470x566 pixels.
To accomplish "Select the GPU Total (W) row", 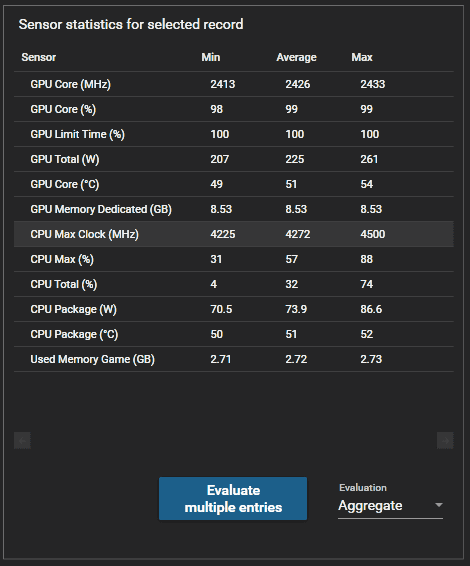I will [x=234, y=159].
